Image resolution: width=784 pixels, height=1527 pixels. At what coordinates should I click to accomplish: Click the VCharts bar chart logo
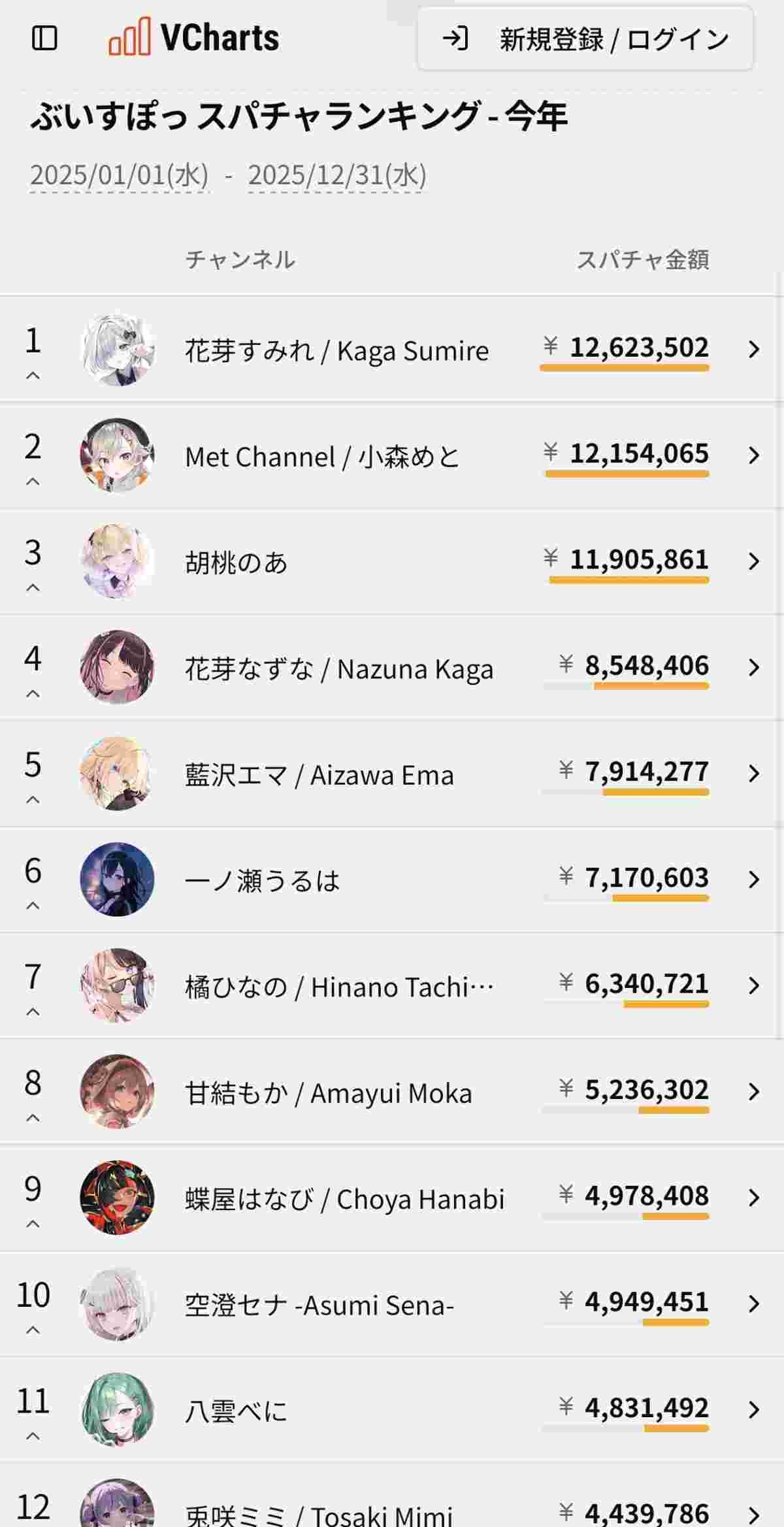tap(129, 37)
